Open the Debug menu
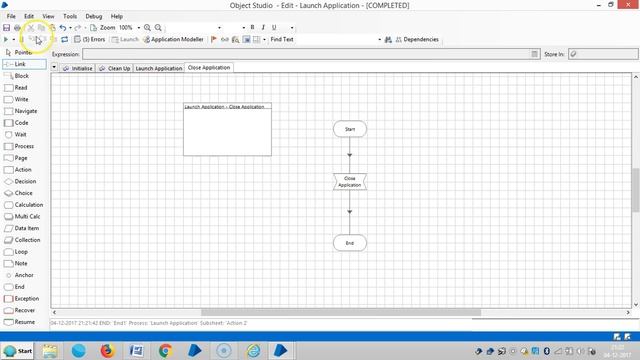The width and height of the screenshot is (640, 360). click(x=93, y=16)
